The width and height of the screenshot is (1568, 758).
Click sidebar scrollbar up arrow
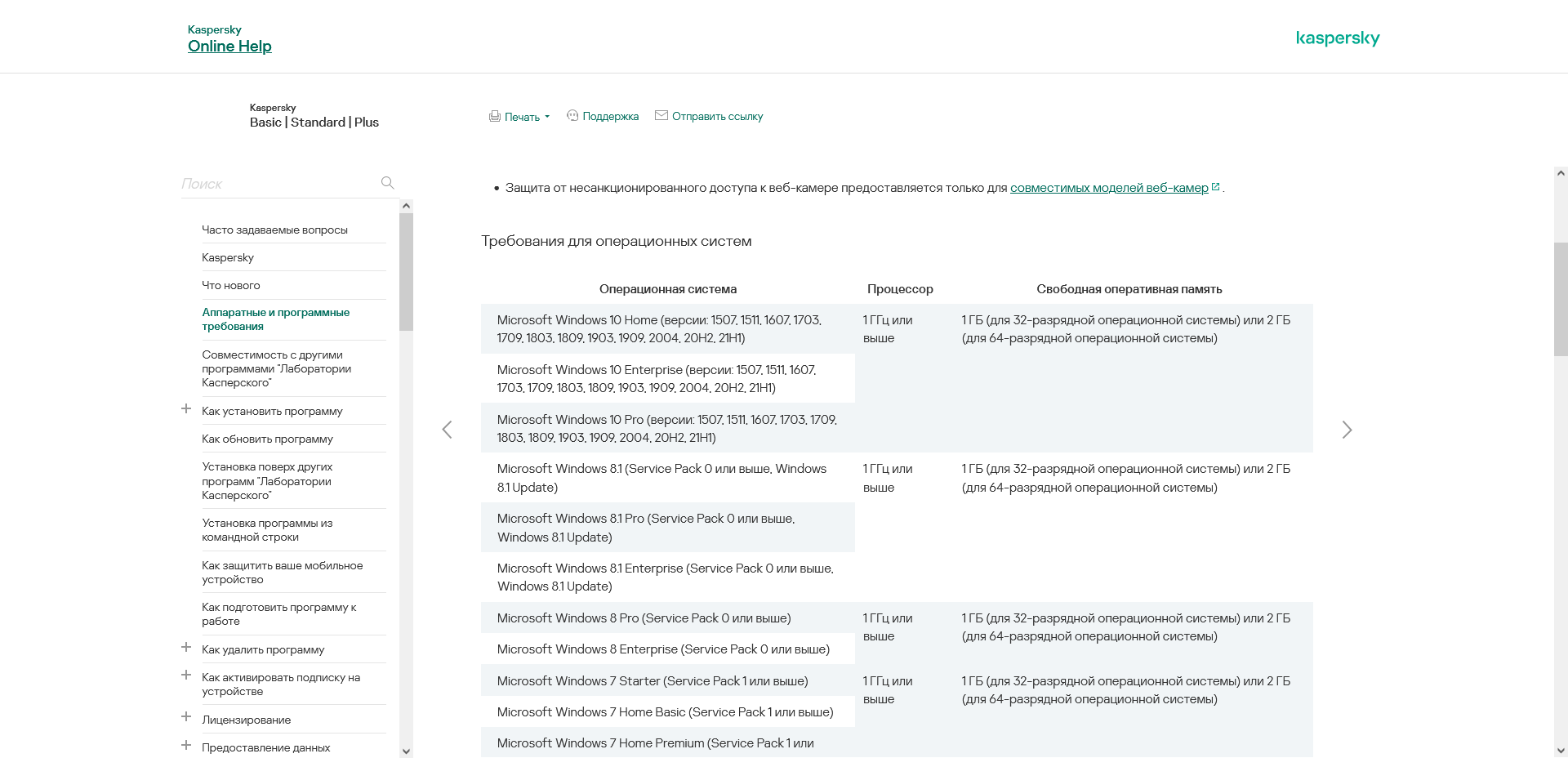407,206
